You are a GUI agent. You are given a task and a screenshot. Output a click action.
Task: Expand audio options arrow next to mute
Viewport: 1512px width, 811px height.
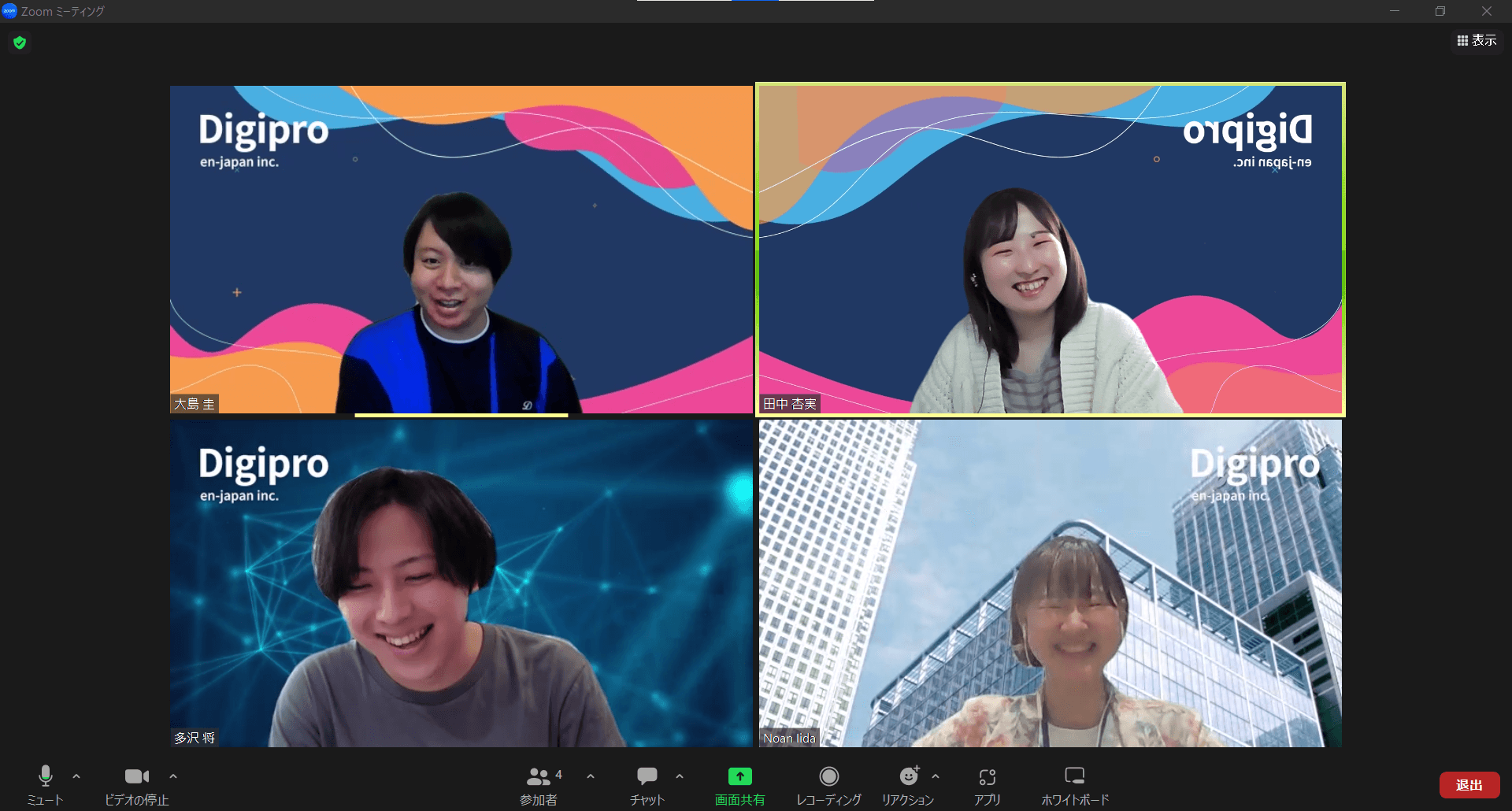tap(76, 776)
